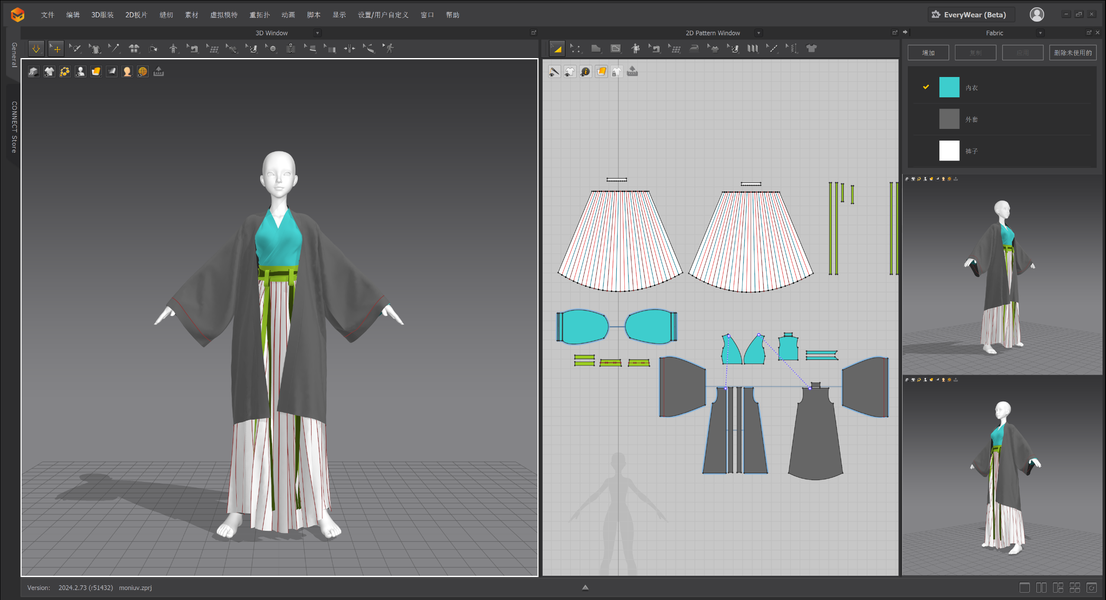Image resolution: width=1106 pixels, height=600 pixels.
Task: Select the Edit Pattern tool in 2D toolbar
Action: pos(557,48)
